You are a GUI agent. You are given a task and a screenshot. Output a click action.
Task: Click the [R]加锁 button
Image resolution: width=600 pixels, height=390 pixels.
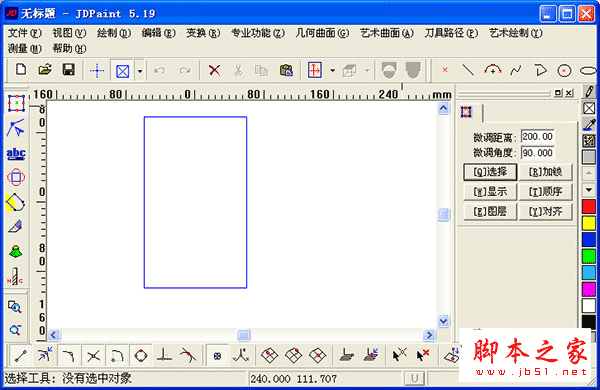[545, 172]
